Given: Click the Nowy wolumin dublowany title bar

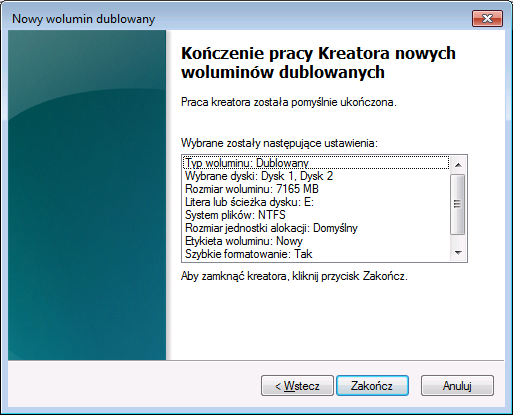Looking at the screenshot, I should click(x=233, y=19).
